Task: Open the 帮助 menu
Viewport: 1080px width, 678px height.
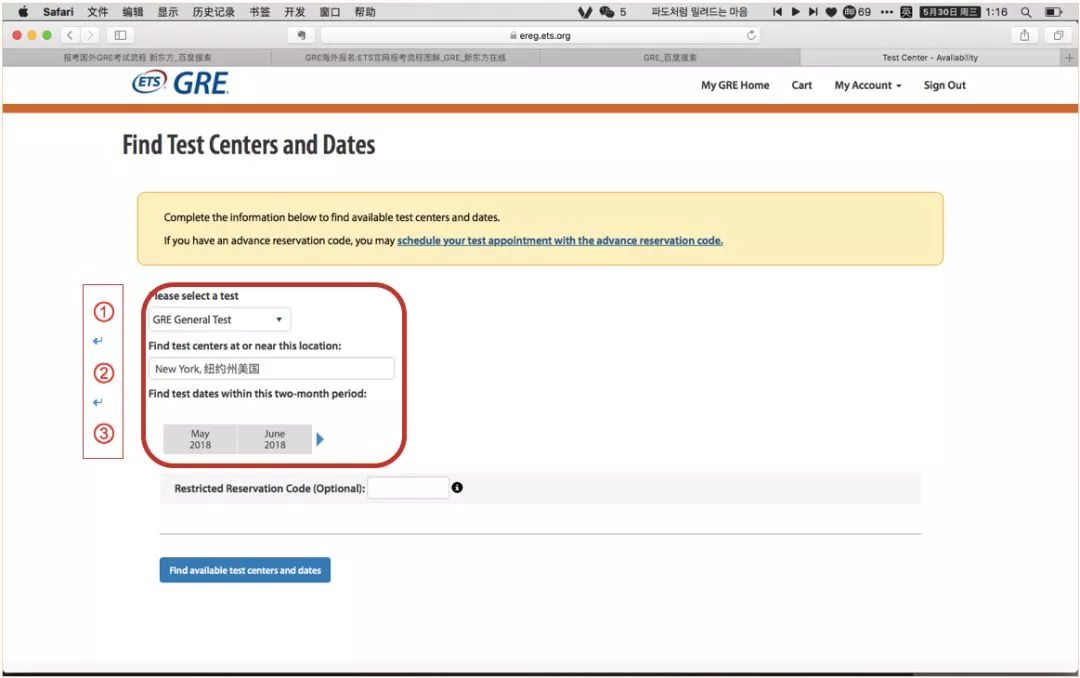Action: pos(365,12)
